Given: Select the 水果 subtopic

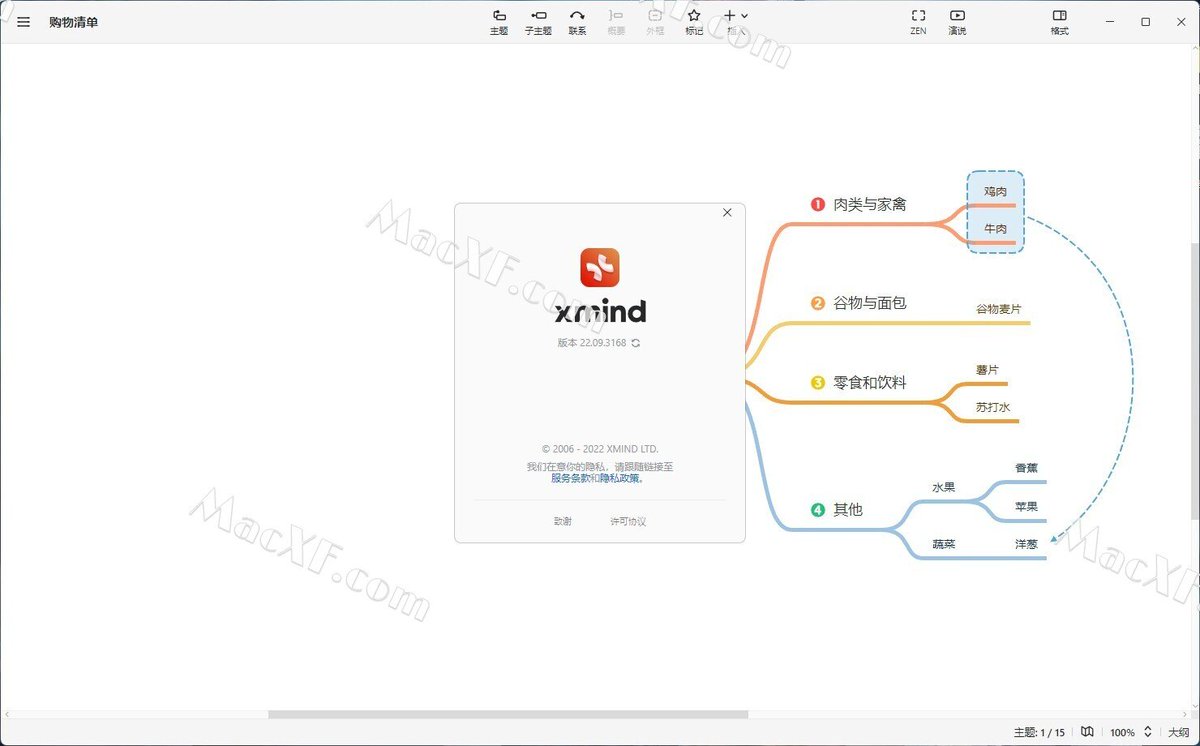Looking at the screenshot, I should [x=944, y=488].
